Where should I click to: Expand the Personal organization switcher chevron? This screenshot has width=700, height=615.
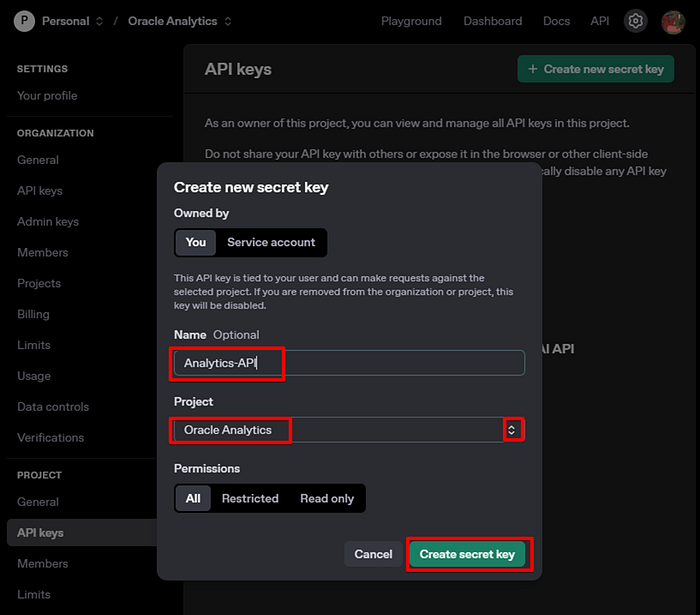click(99, 21)
